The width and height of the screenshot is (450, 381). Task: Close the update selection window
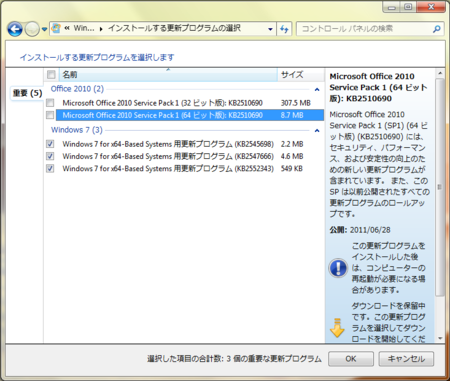pyautogui.click(x=431, y=7)
